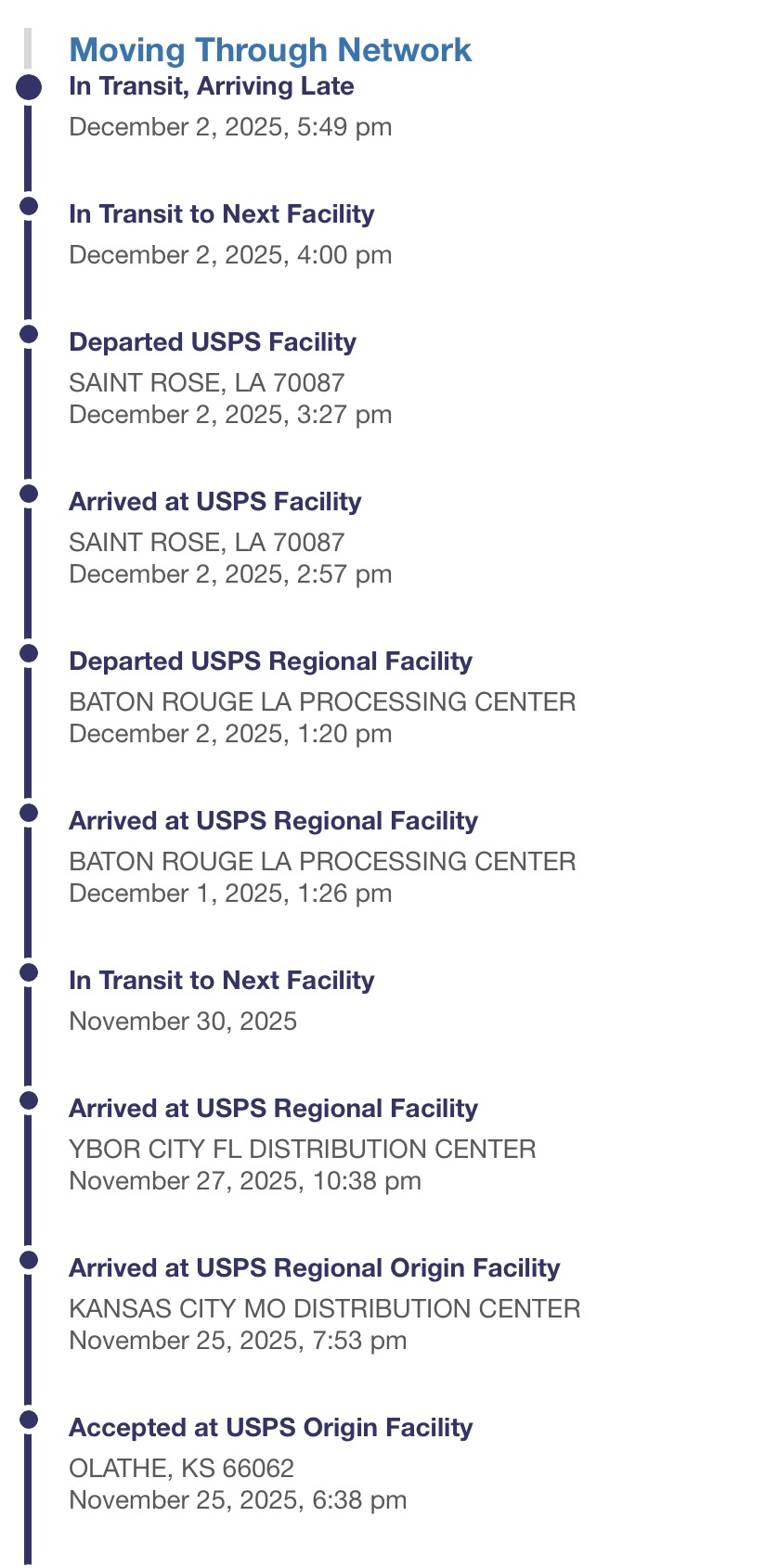Click the Arrived at USPS Regional Origin Facility title
Screen dimensions: 778x1568
coord(314,1268)
